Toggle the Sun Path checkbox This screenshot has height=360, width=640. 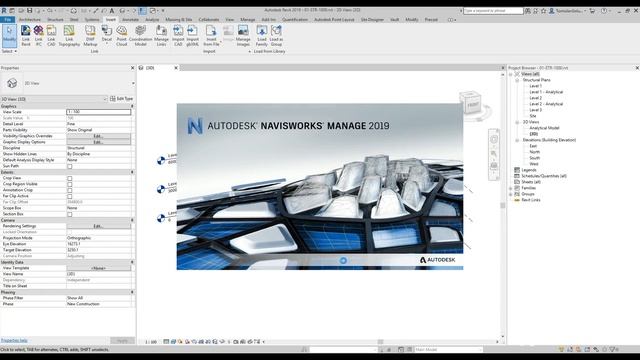70,166
